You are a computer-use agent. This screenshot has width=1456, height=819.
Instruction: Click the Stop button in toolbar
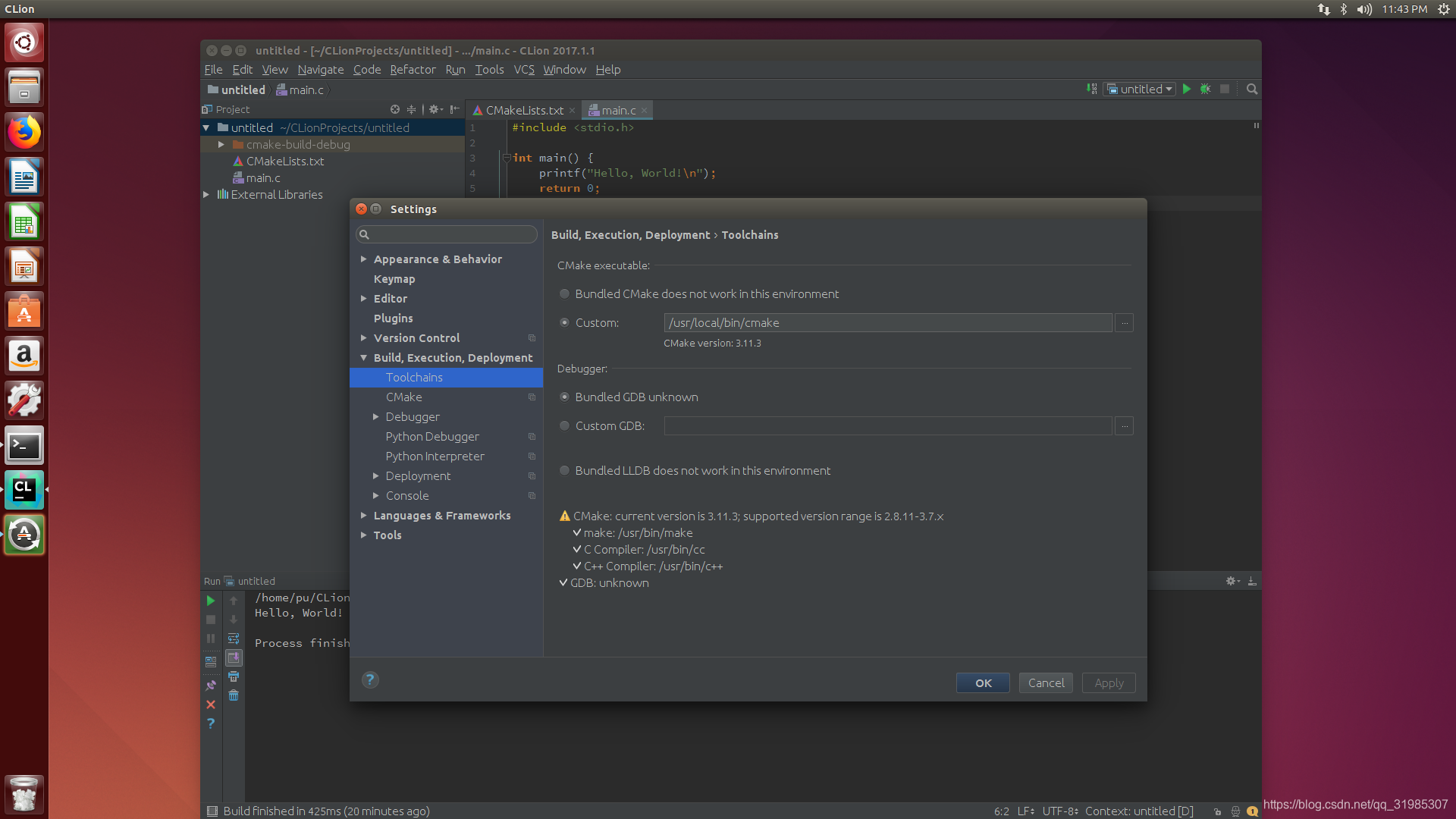(x=1224, y=89)
